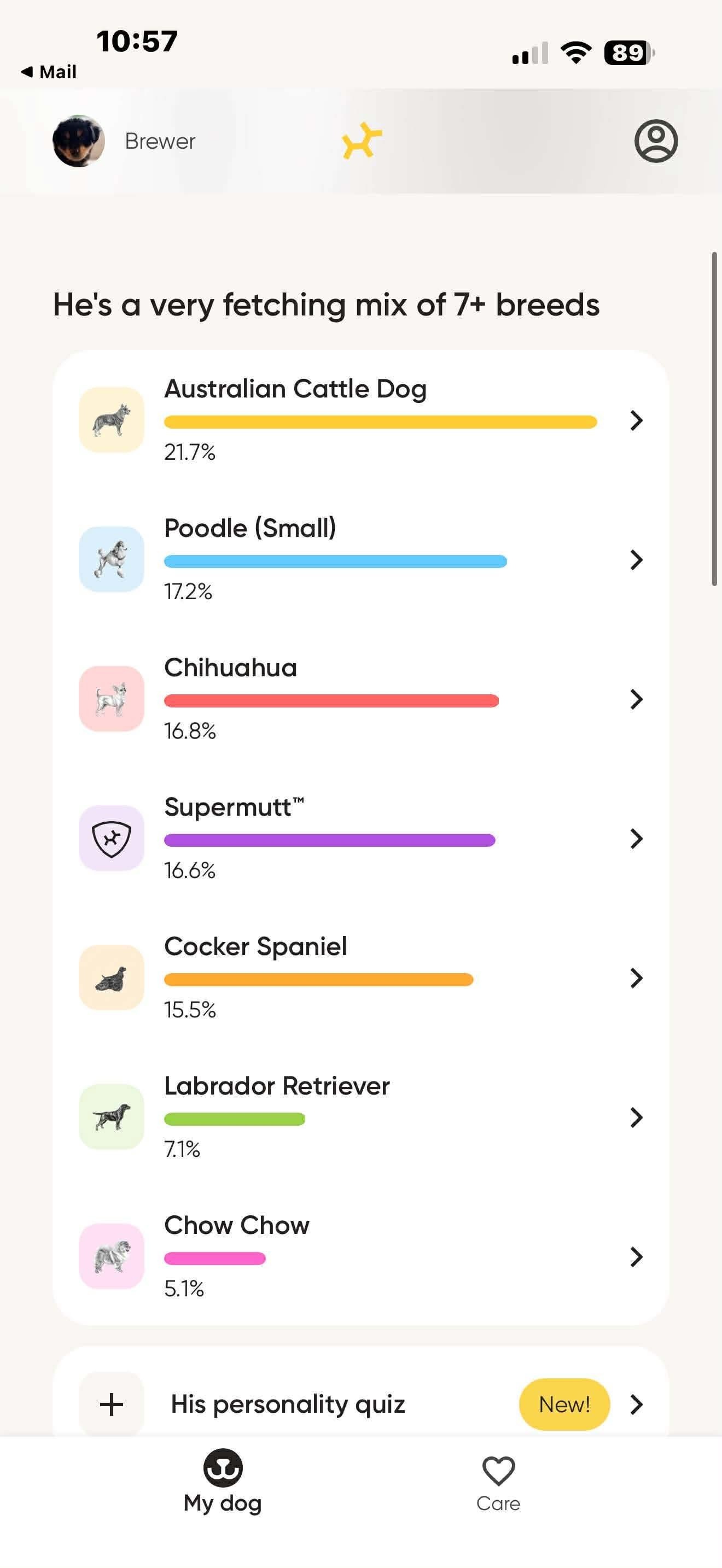Tap the Chow Chow breed icon

click(x=112, y=1256)
